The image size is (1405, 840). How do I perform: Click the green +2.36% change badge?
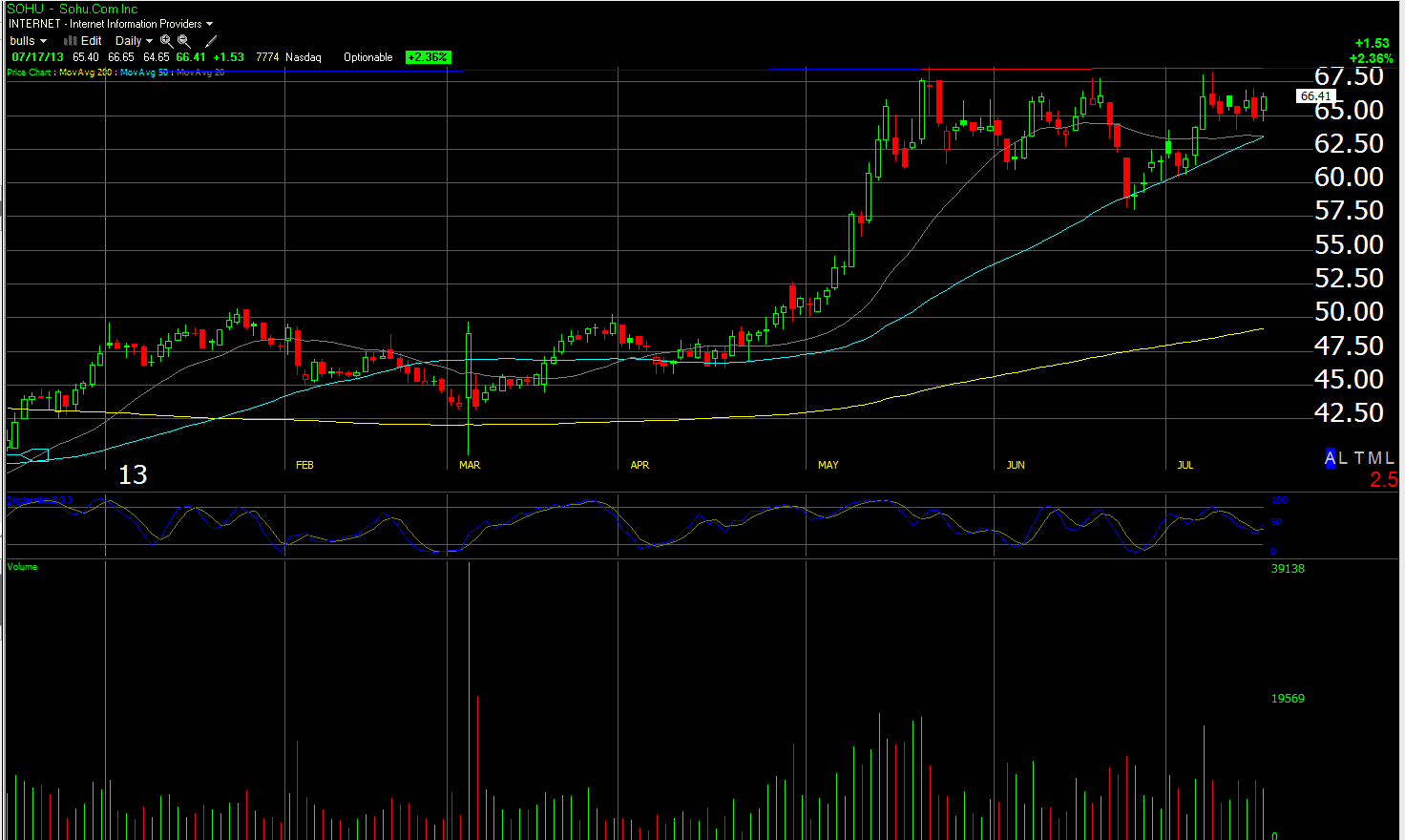(428, 57)
